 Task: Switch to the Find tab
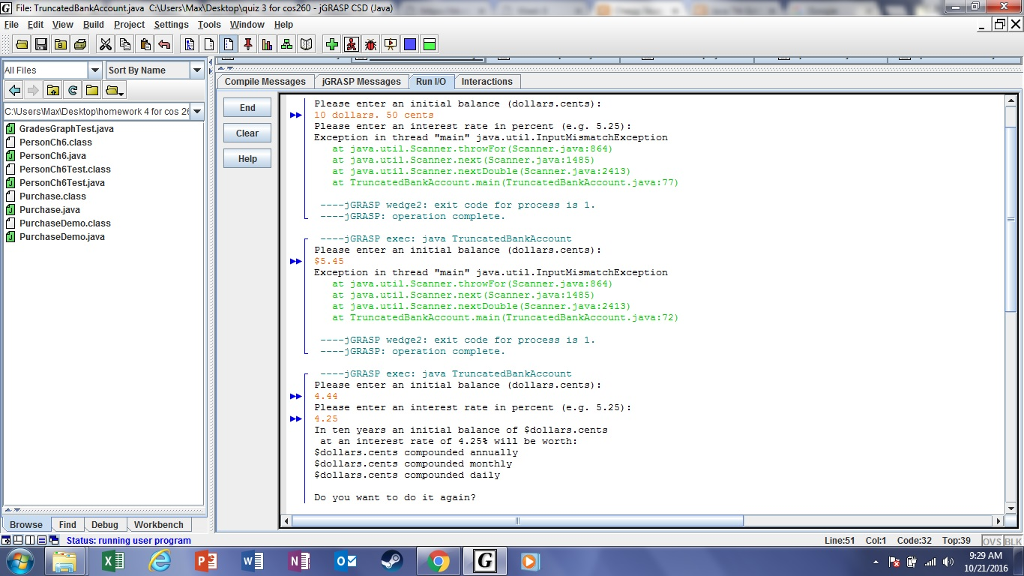pyautogui.click(x=67, y=524)
